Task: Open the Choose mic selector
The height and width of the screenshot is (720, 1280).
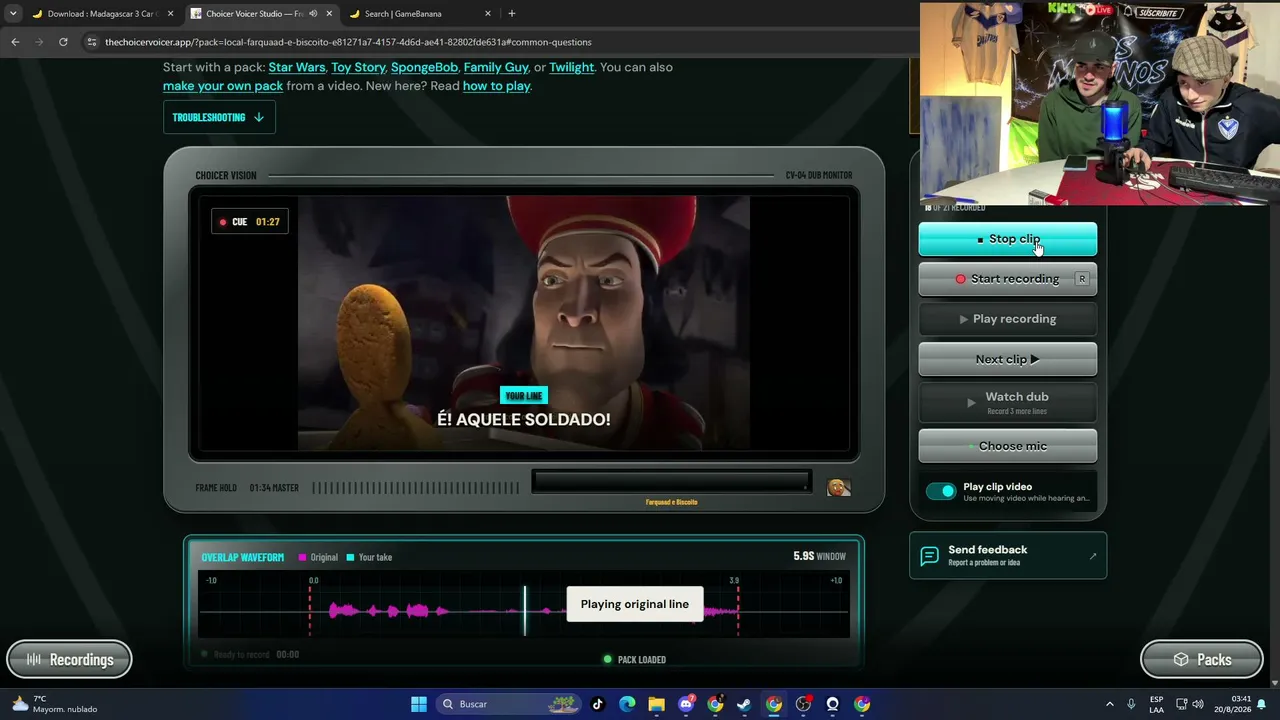Action: coord(1007,446)
